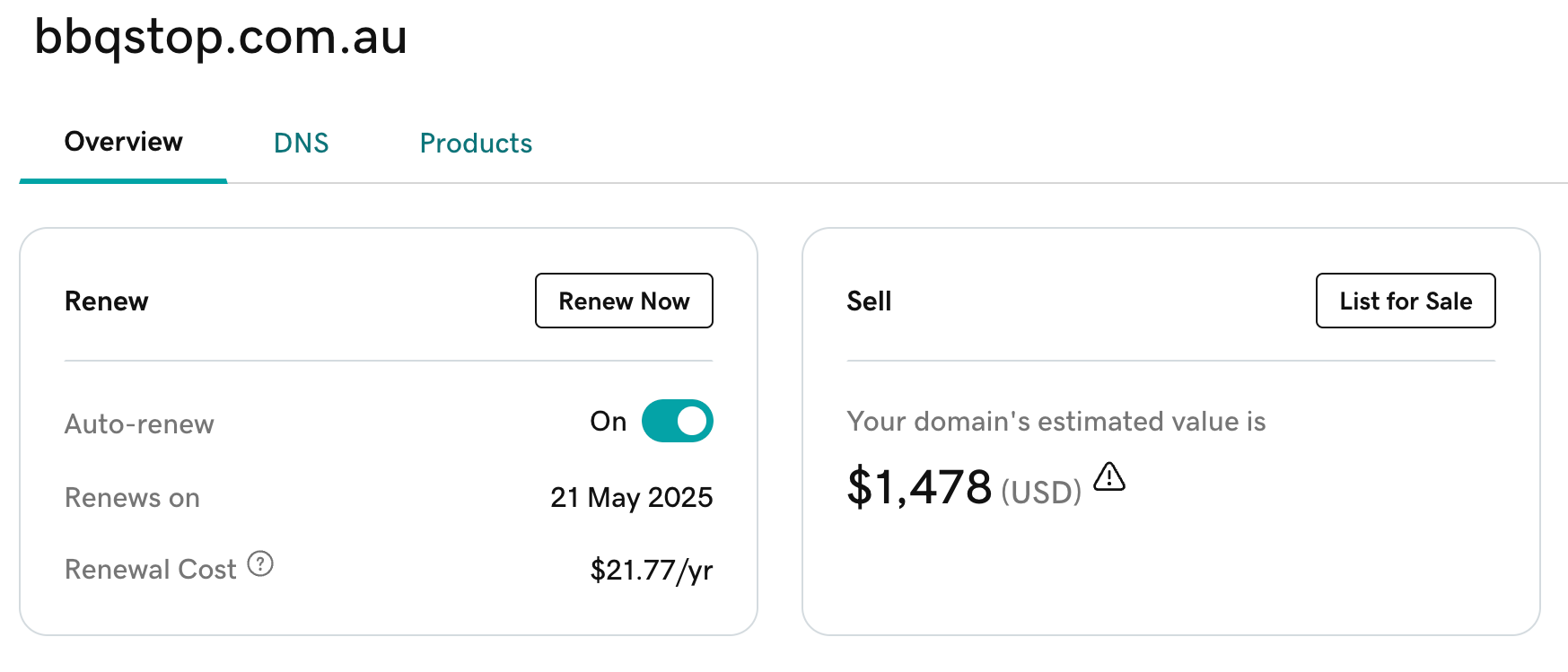Select the 21 May 2025 renewal date
This screenshot has height=672, width=1568.
click(x=631, y=498)
